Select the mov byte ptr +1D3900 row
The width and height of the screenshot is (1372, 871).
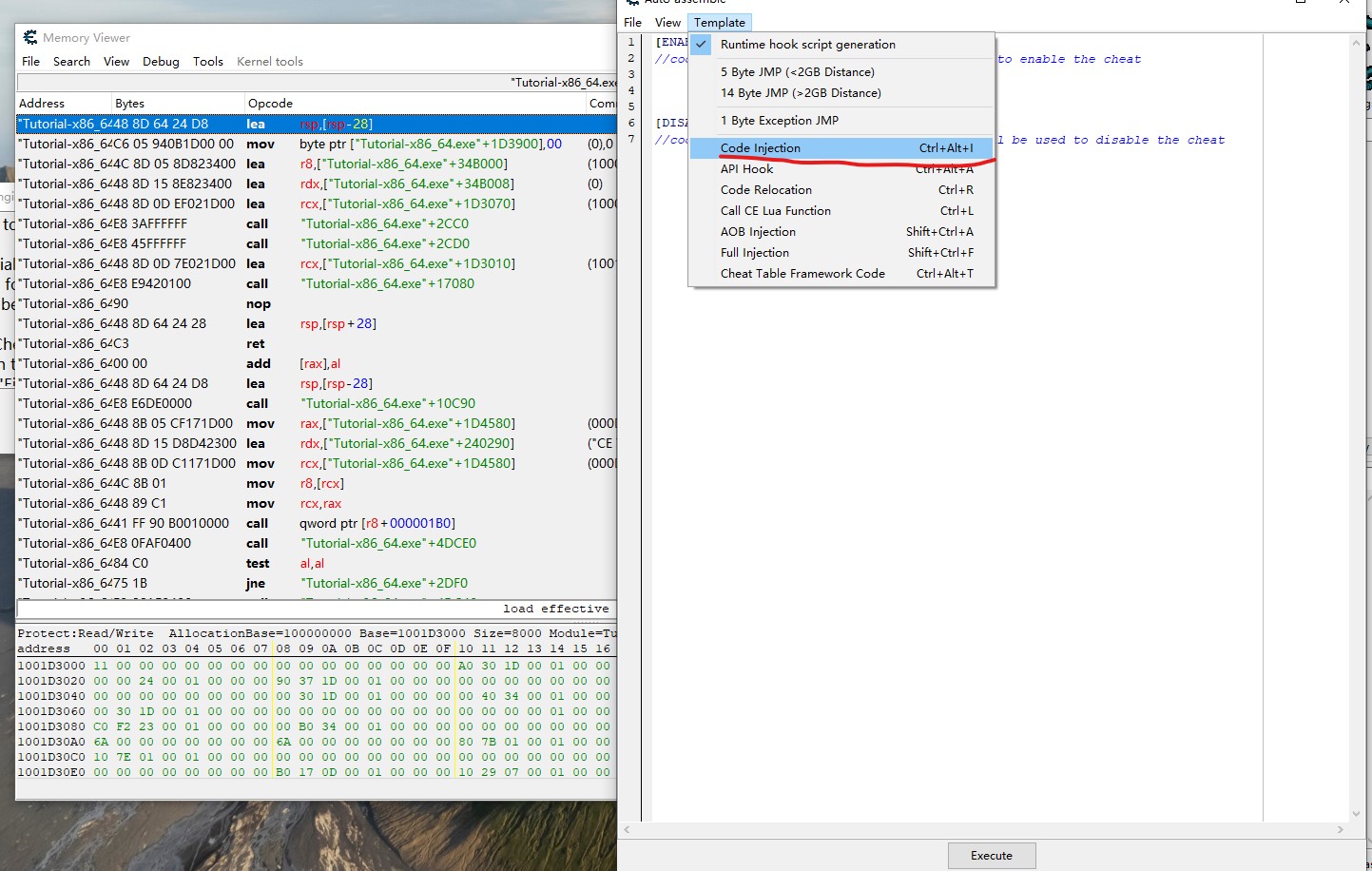pyautogui.click(x=317, y=145)
